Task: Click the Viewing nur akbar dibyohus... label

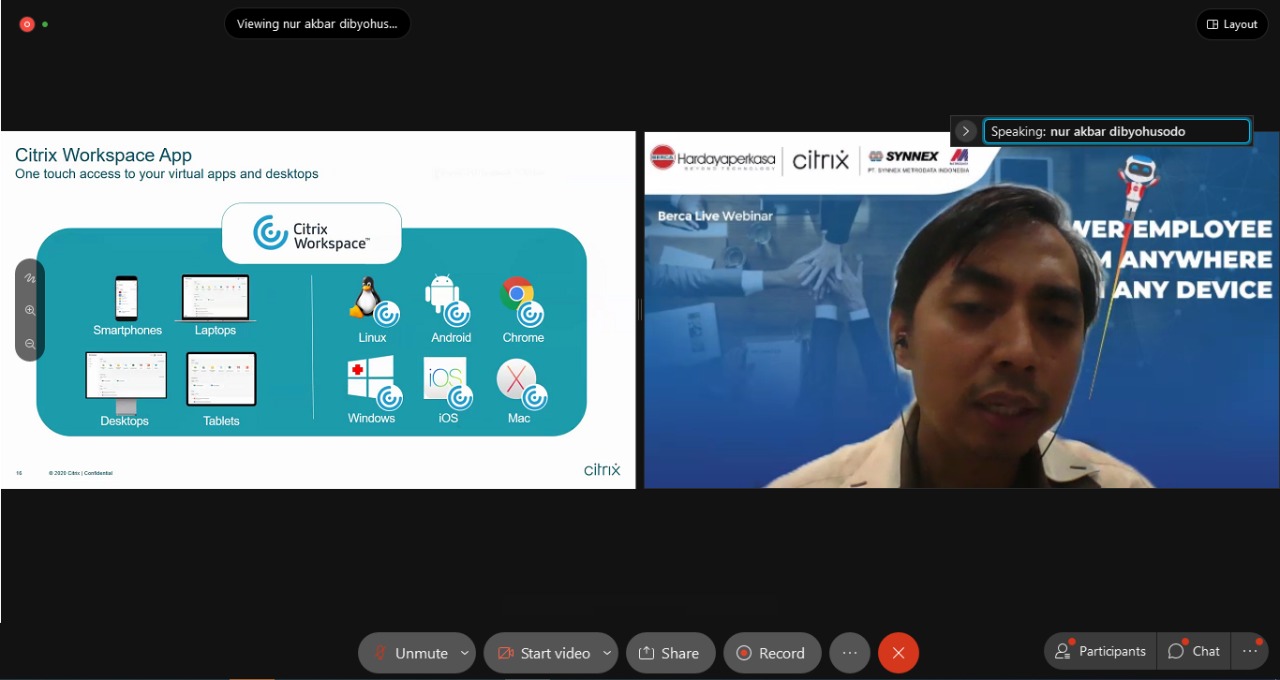Action: (x=317, y=24)
